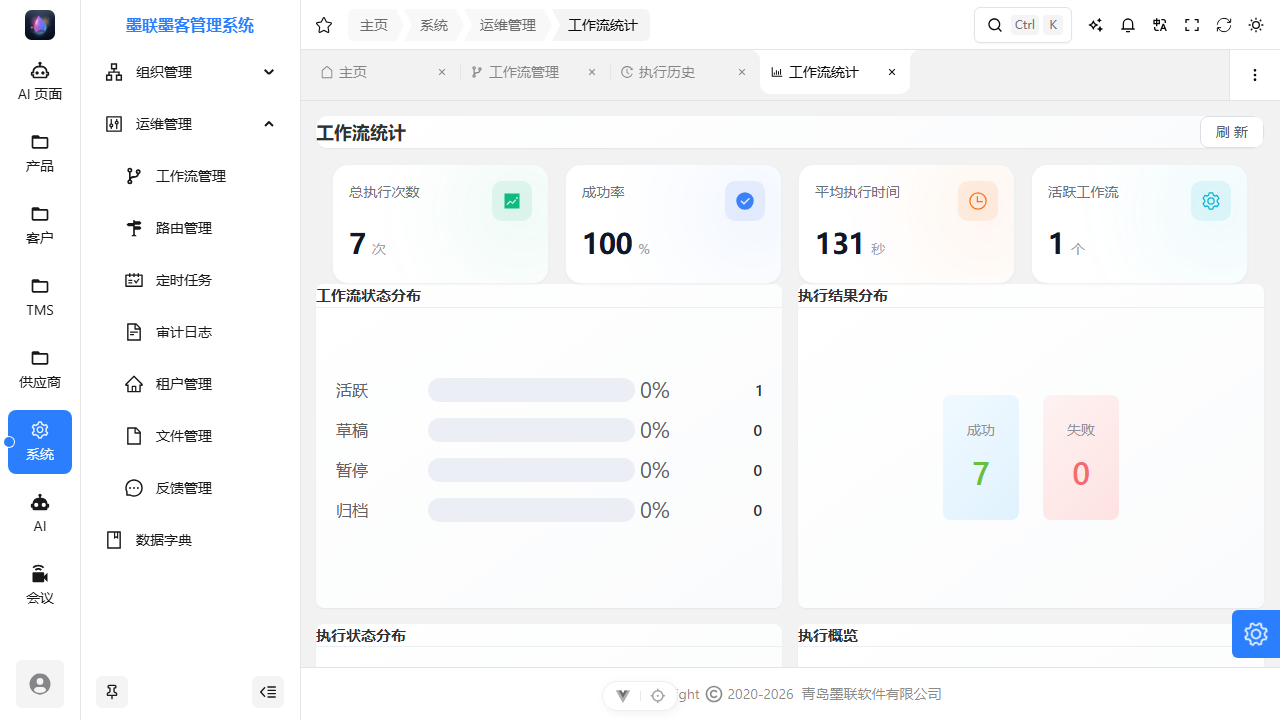This screenshot has height=720, width=1280.
Task: Click the 主页 breadcrumb
Action: click(374, 25)
